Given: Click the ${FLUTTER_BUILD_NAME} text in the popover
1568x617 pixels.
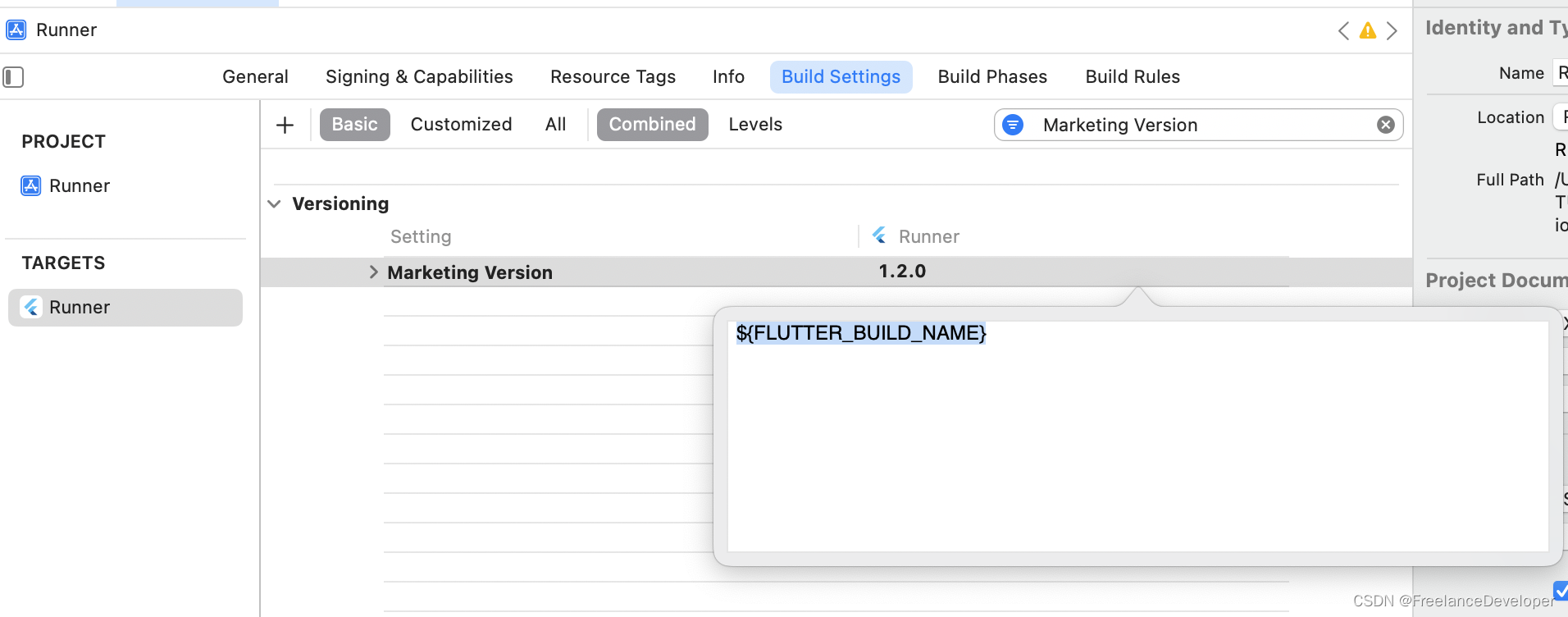Looking at the screenshot, I should pyautogui.click(x=861, y=333).
